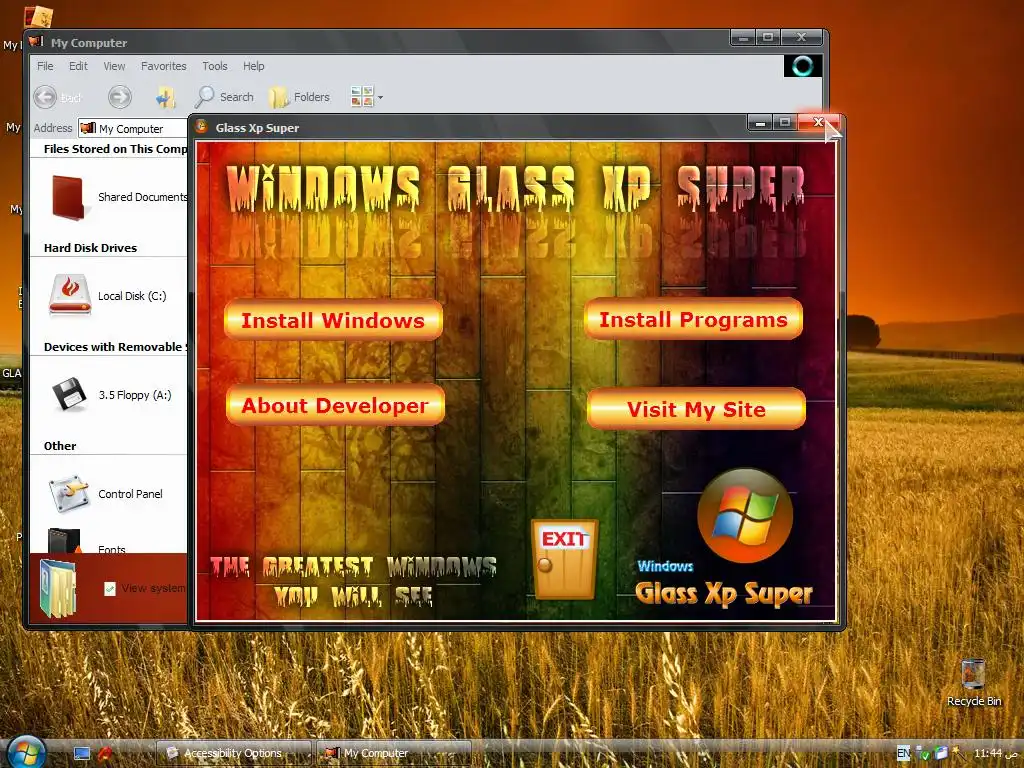Click the '3.5 Floppy (A:)' label
Screen dimensions: 1024x768
(x=135, y=395)
